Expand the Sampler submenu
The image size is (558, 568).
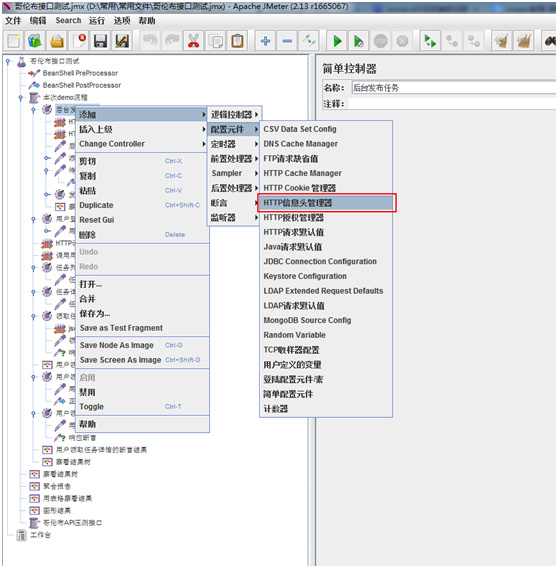[x=234, y=173]
